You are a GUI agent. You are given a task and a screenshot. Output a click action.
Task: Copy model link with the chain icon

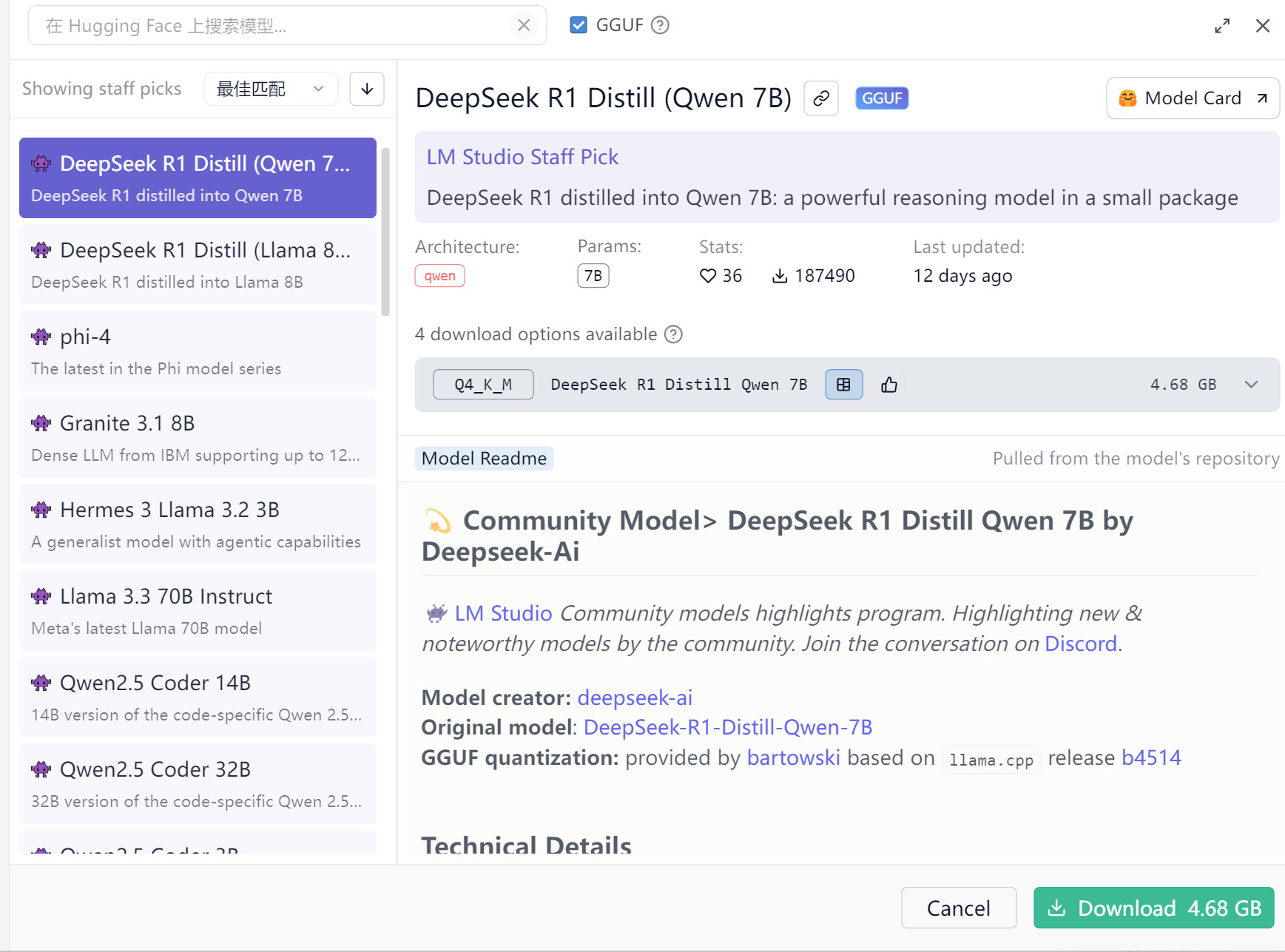[821, 98]
